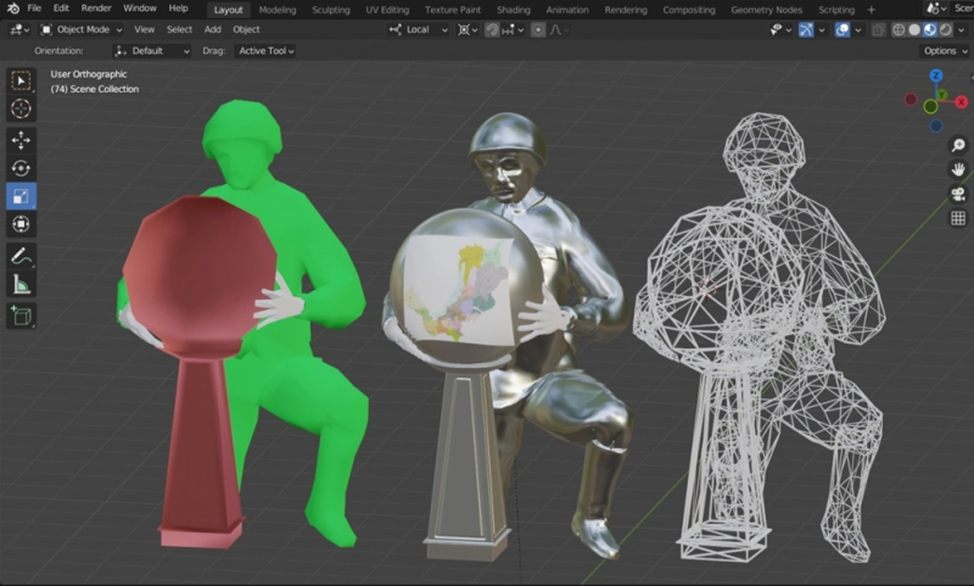Open the Render menu
This screenshot has width=974, height=586.
click(x=96, y=8)
